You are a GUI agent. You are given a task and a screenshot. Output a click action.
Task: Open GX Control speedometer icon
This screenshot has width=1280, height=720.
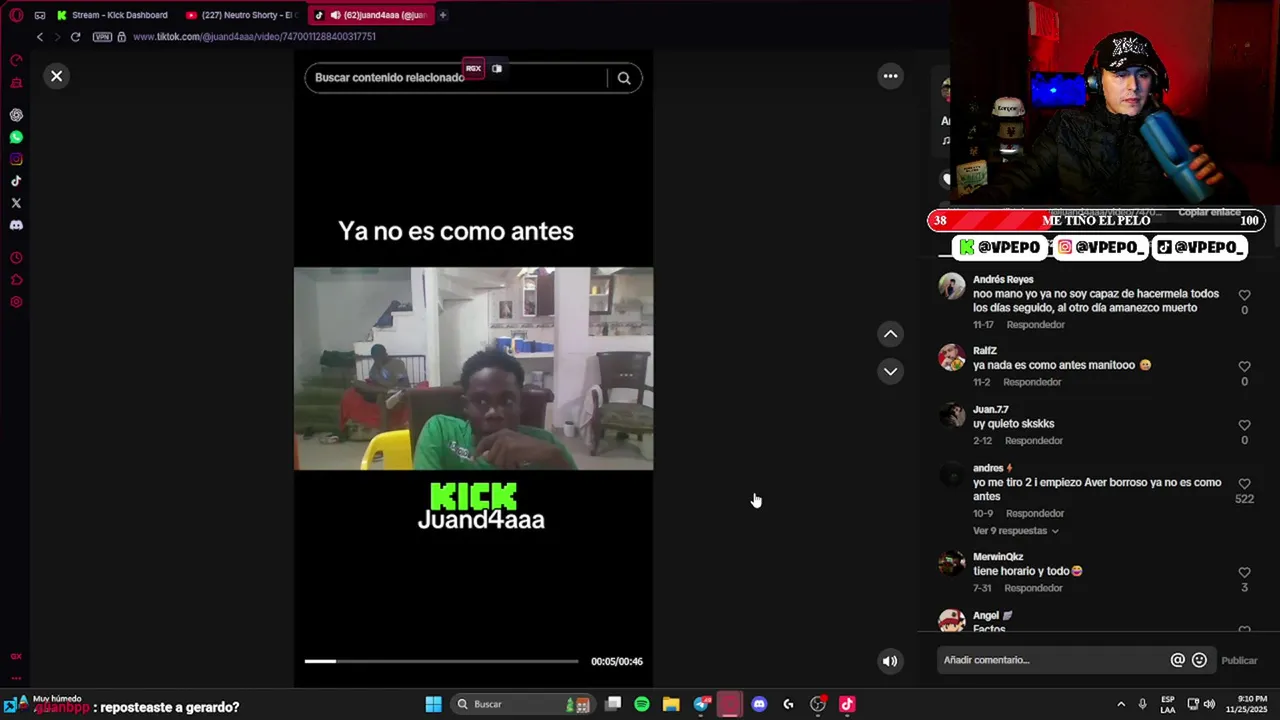pos(16,61)
